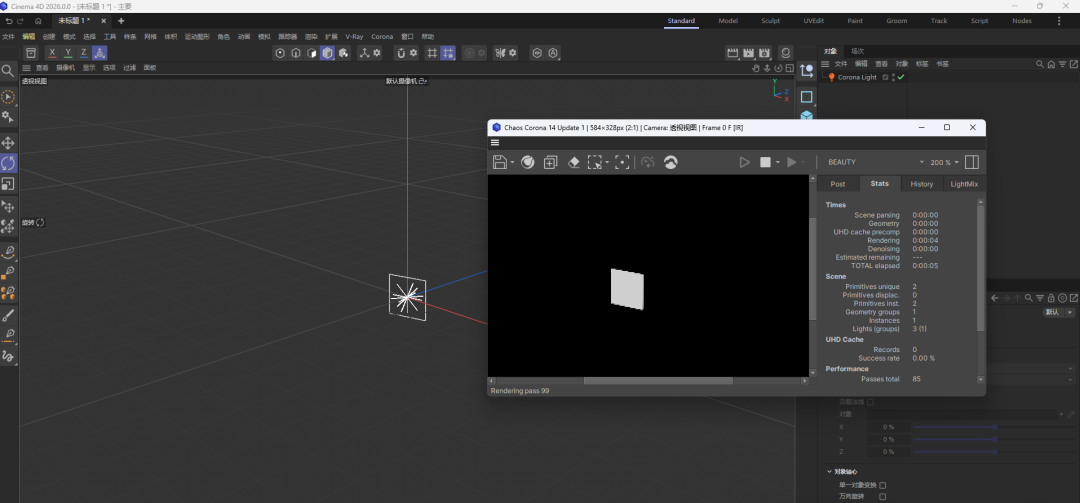Click the Corona Light object icon
The height and width of the screenshot is (503, 1080).
pyautogui.click(x=830, y=77)
